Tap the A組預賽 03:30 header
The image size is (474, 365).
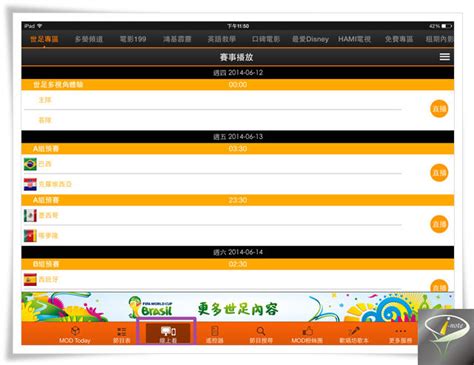[238, 149]
